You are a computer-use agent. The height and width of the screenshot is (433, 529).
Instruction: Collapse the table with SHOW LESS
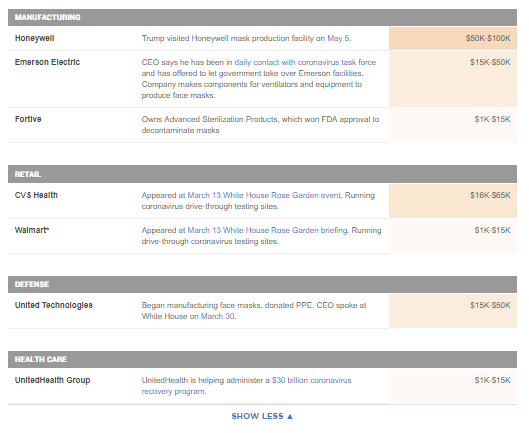[262, 416]
